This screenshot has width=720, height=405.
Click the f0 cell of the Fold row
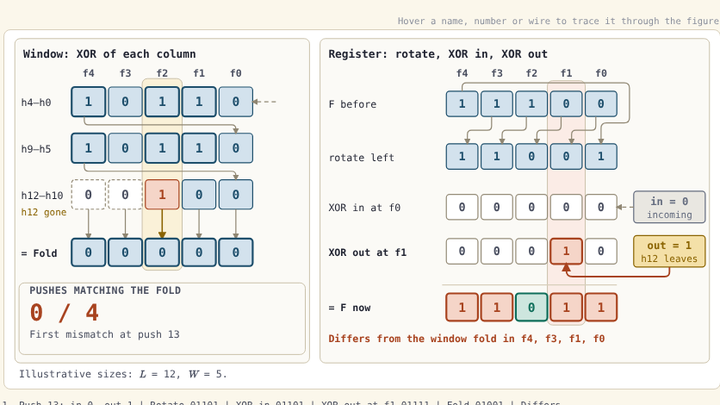[x=236, y=252]
